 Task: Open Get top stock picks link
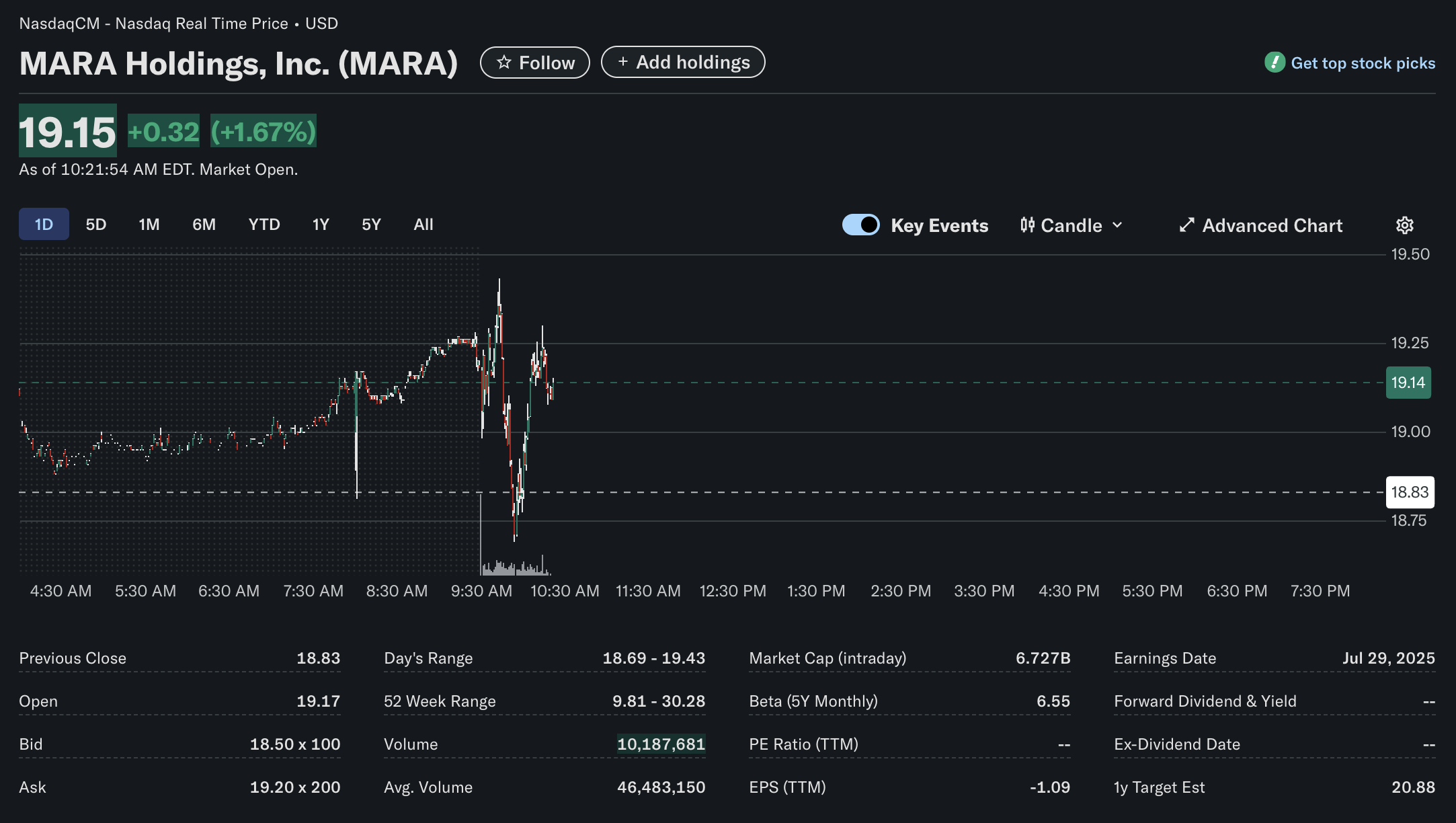point(1363,63)
